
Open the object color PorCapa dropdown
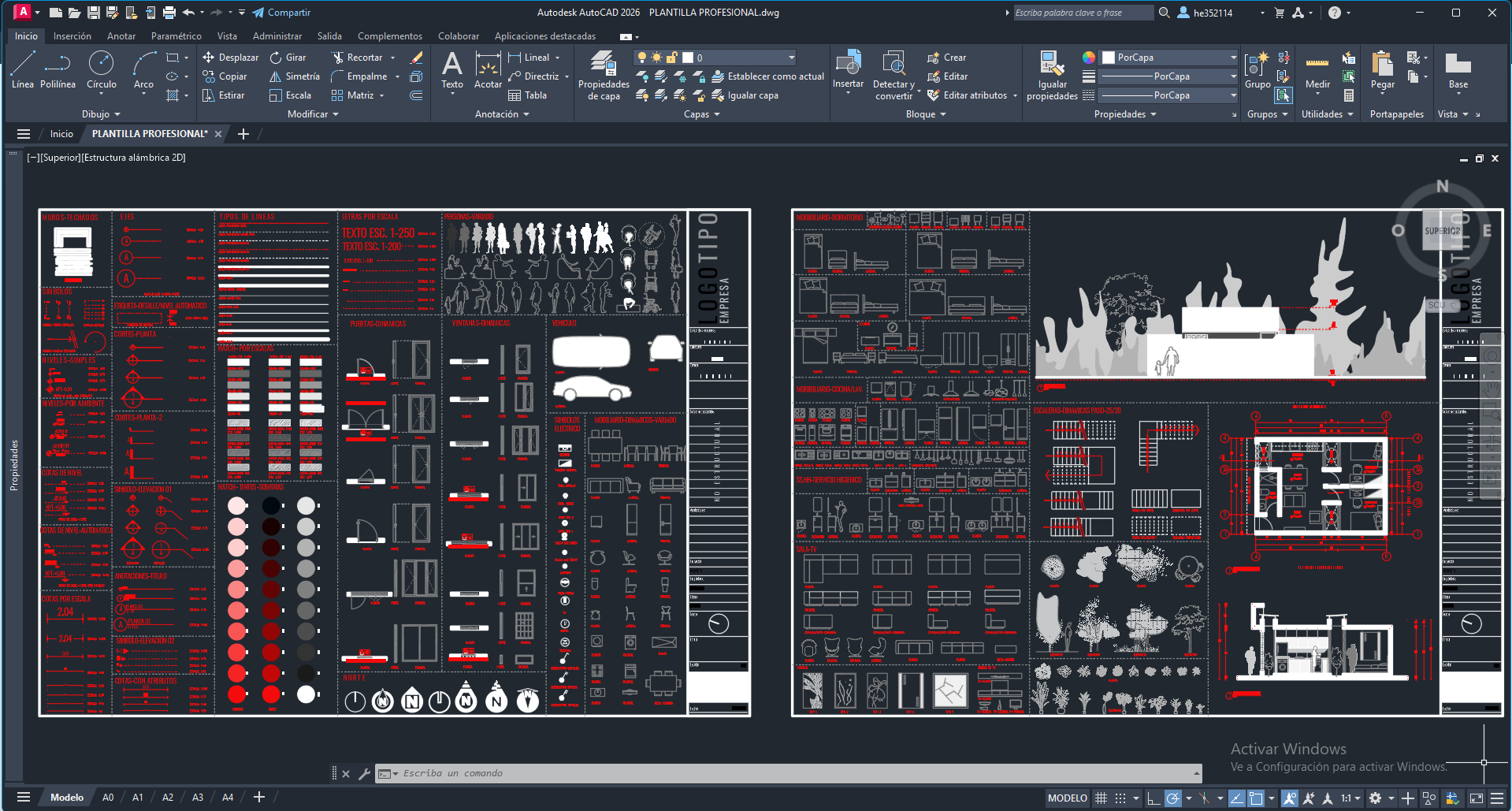click(x=1169, y=58)
